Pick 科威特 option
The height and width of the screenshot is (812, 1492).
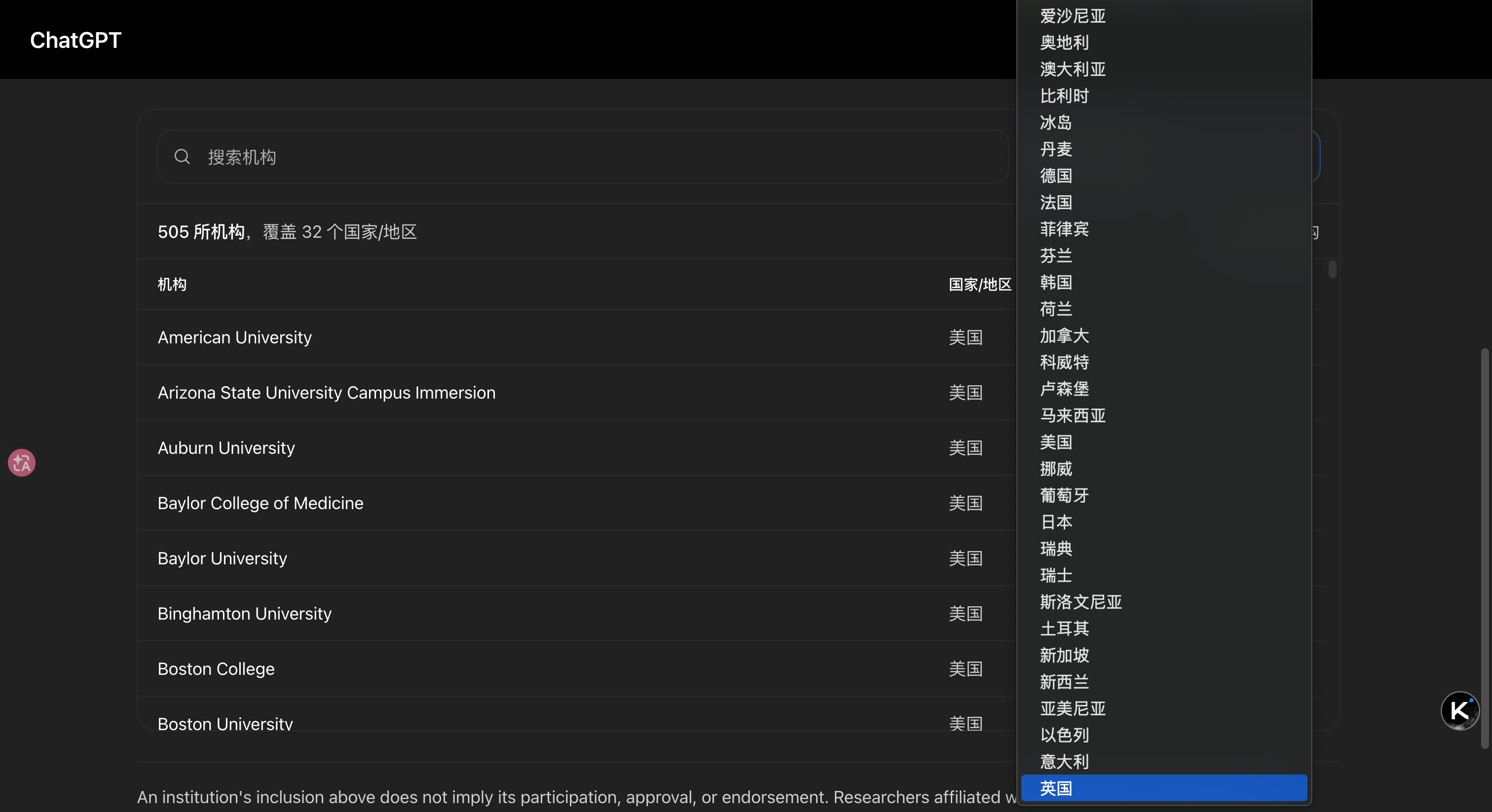tap(1164, 362)
